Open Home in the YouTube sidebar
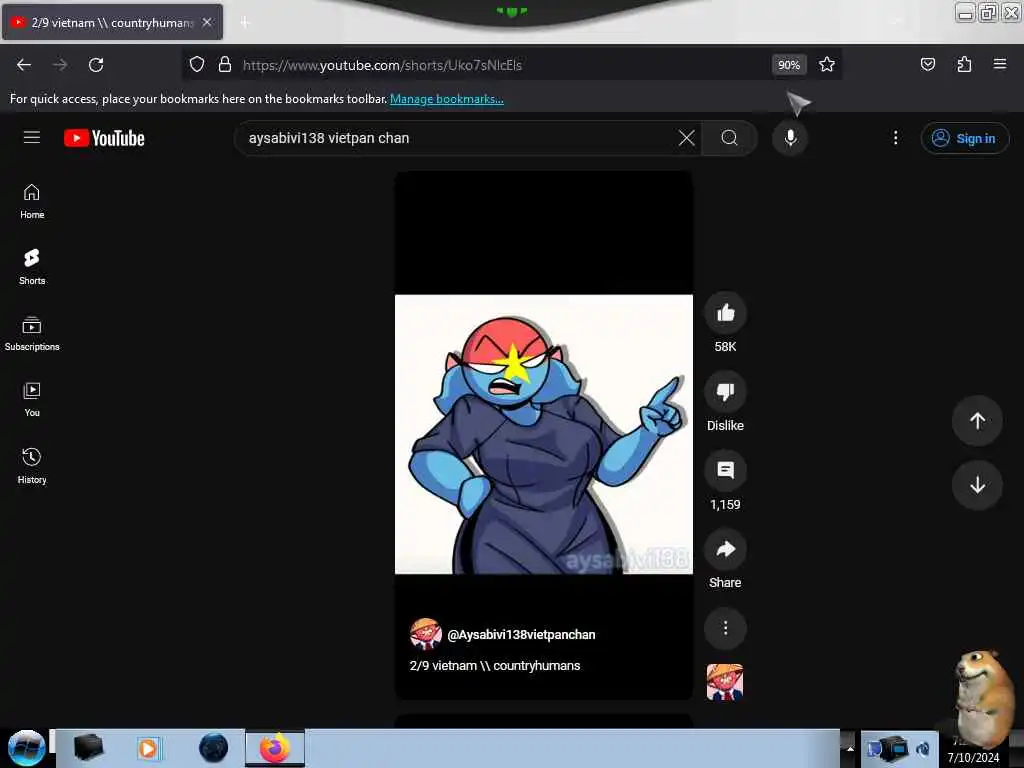Viewport: 1024px width, 768px height. pyautogui.click(x=31, y=201)
